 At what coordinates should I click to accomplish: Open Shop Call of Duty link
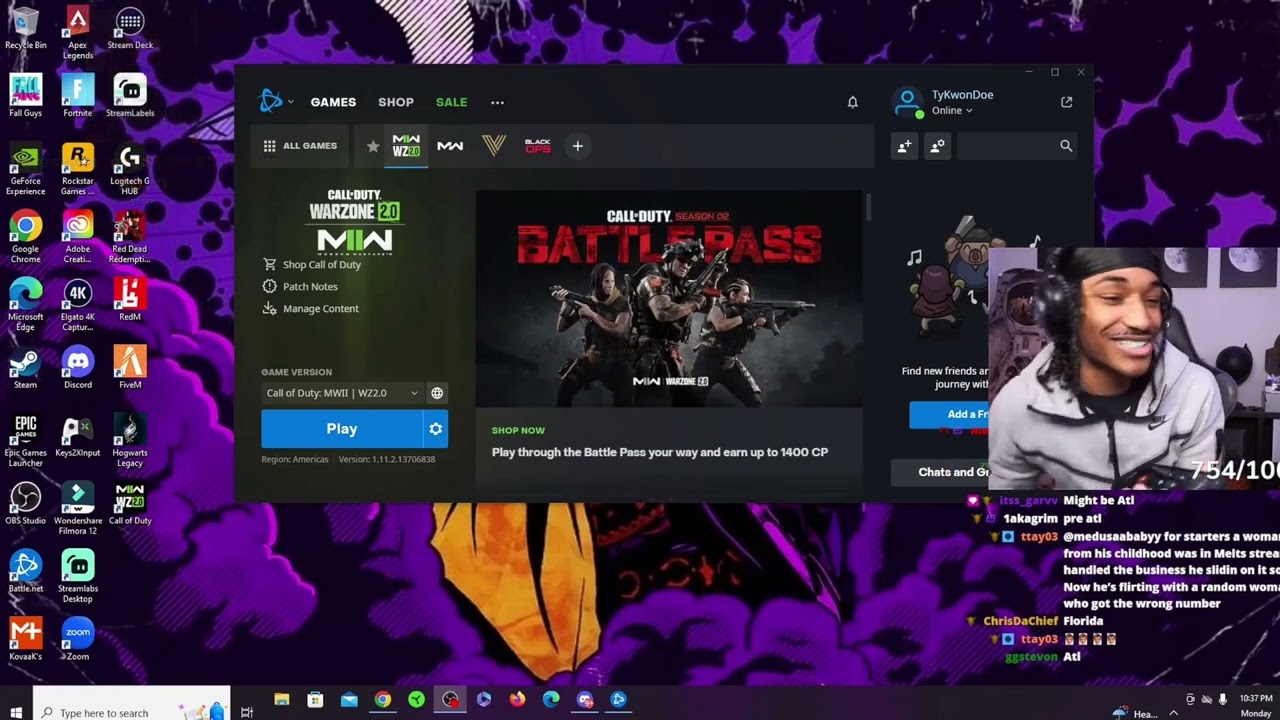[311, 264]
